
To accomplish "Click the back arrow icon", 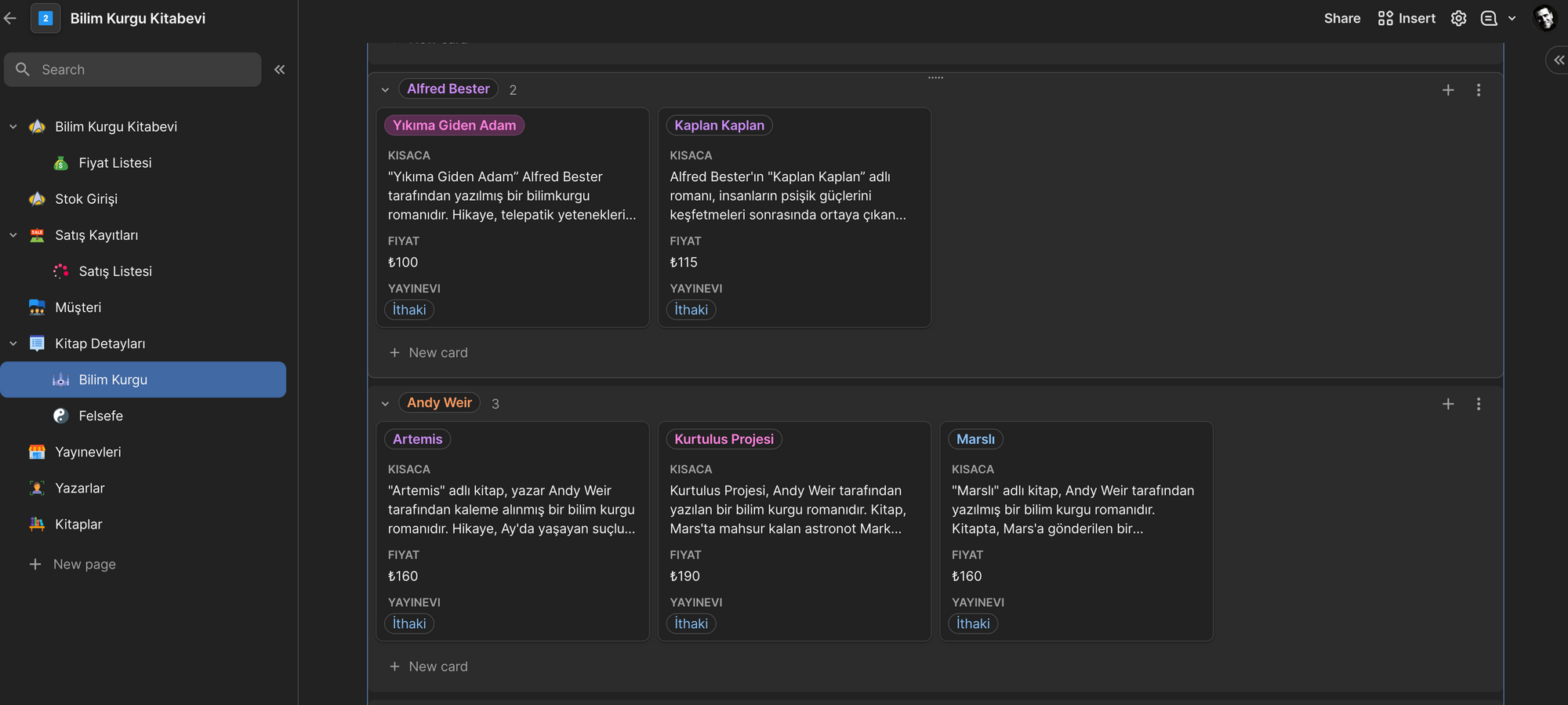I will (x=10, y=18).
